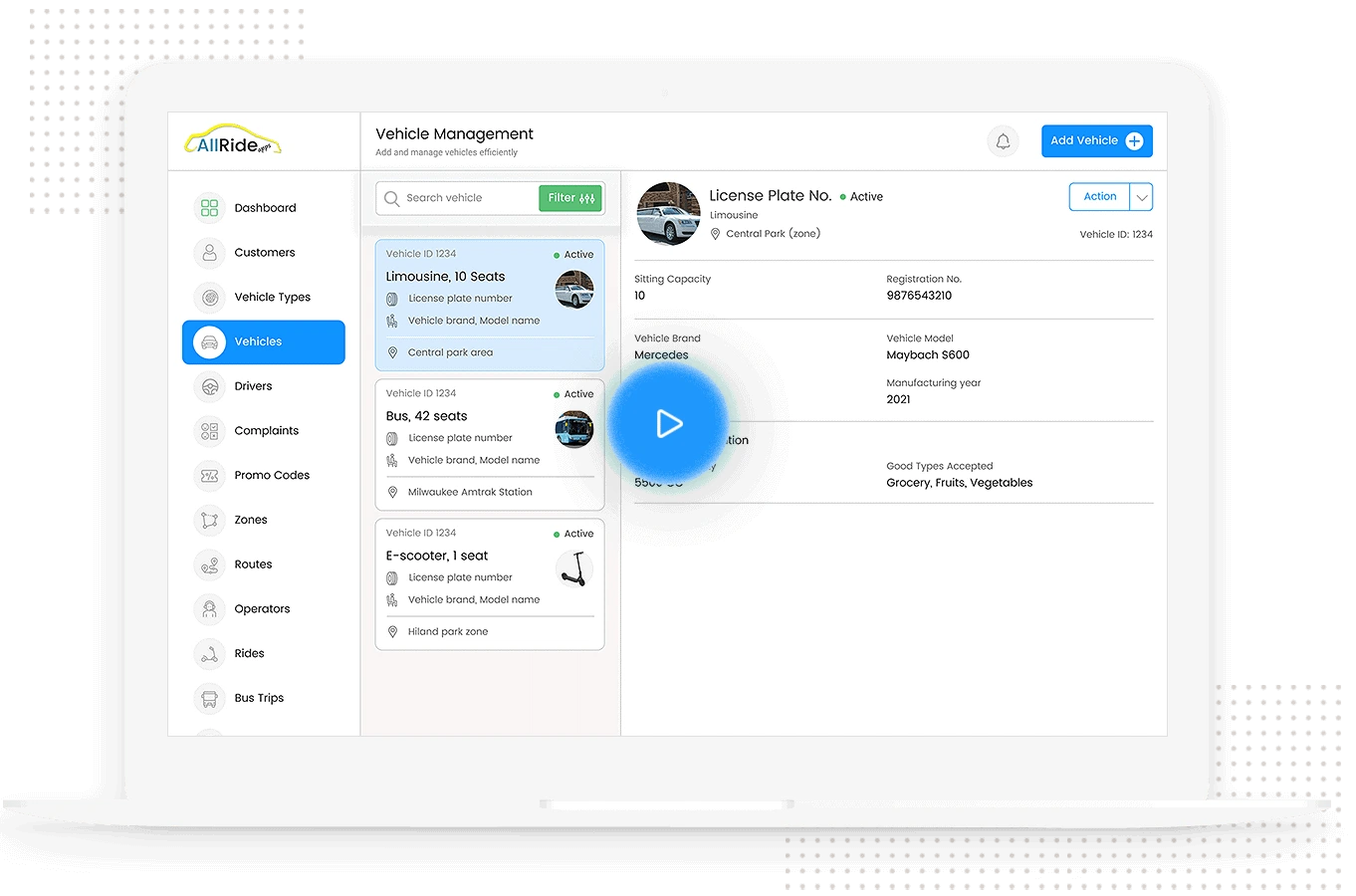Click the Vehicle Types wheel icon

click(x=209, y=297)
